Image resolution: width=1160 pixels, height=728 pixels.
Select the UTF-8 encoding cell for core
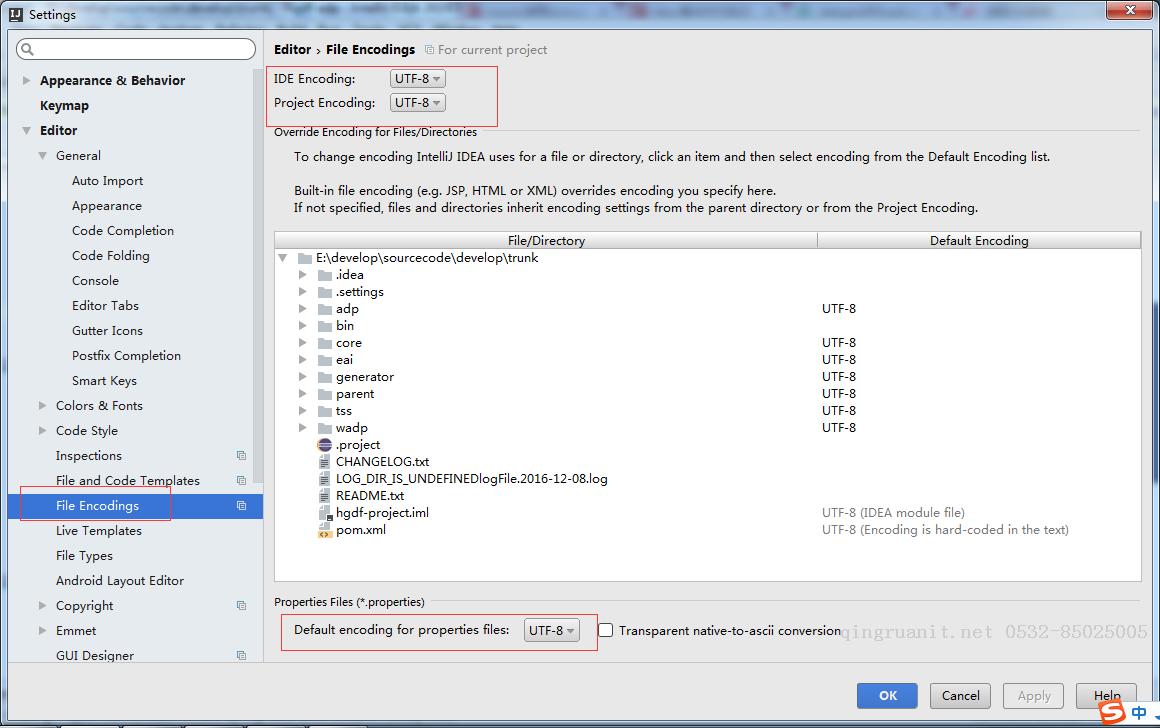pos(838,343)
